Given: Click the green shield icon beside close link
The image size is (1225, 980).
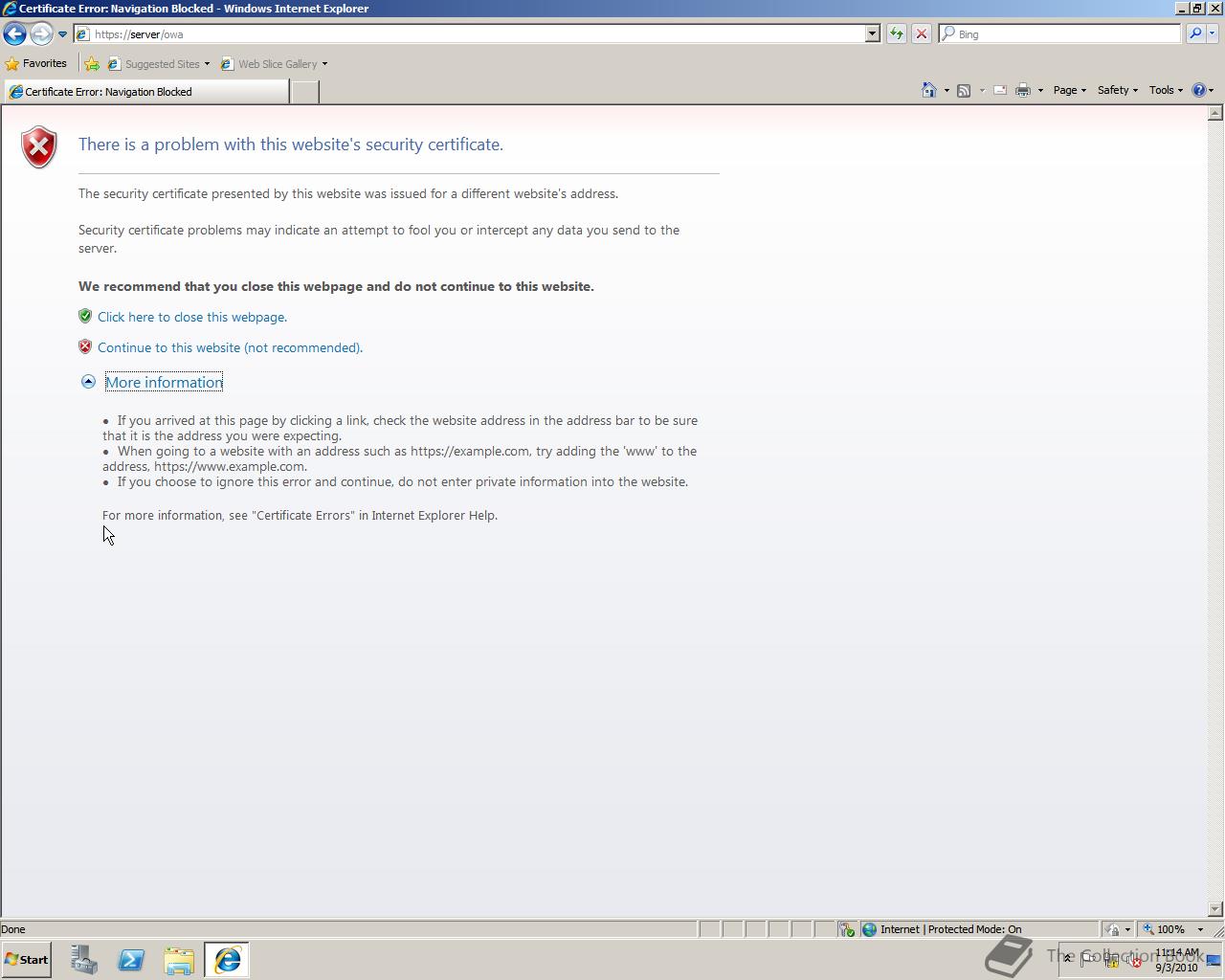Looking at the screenshot, I should tap(85, 316).
